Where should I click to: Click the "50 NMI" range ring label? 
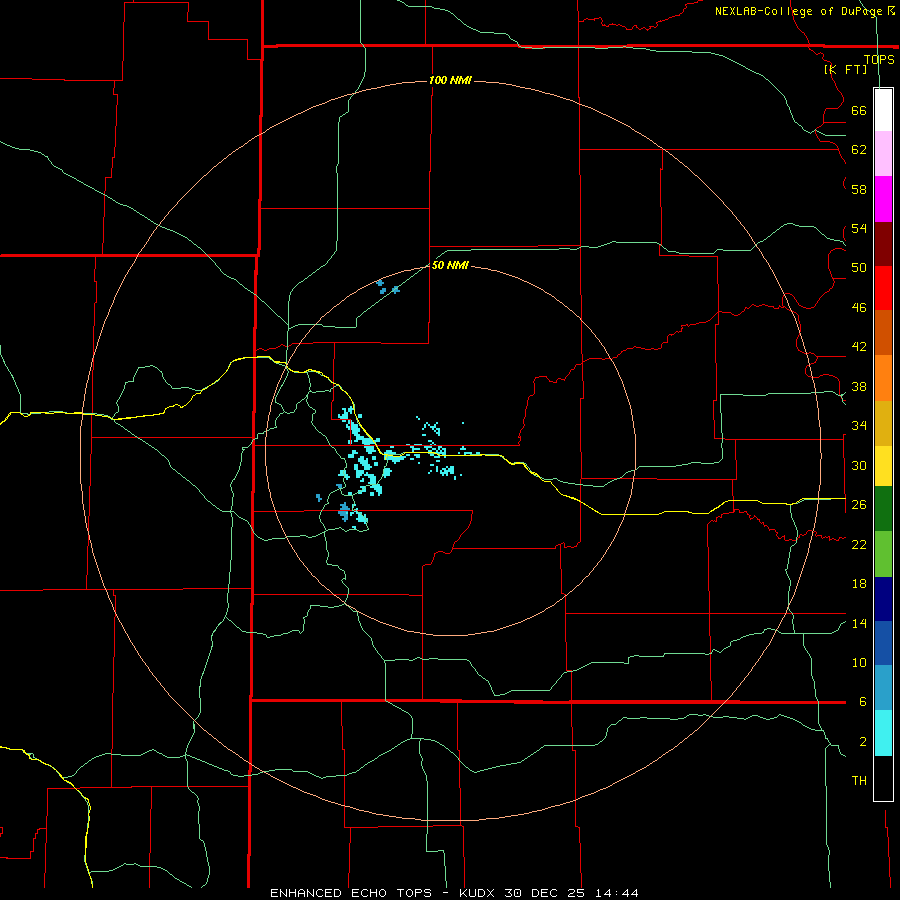[450, 265]
